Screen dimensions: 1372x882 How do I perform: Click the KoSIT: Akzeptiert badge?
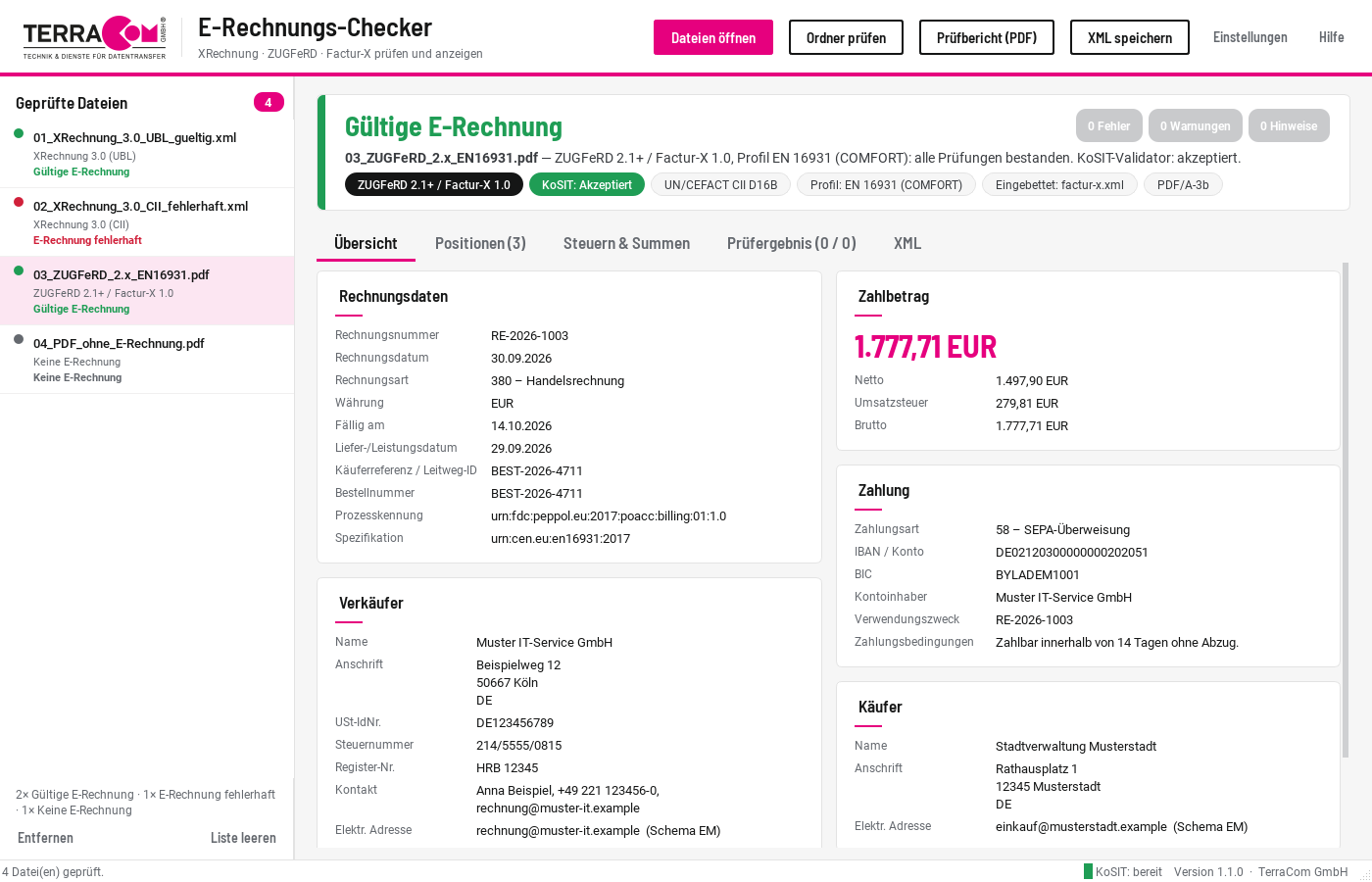click(587, 184)
